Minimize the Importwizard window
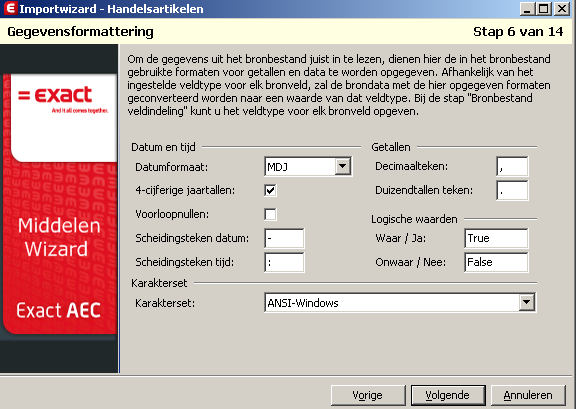This screenshot has height=409, width=576. tap(527, 8)
